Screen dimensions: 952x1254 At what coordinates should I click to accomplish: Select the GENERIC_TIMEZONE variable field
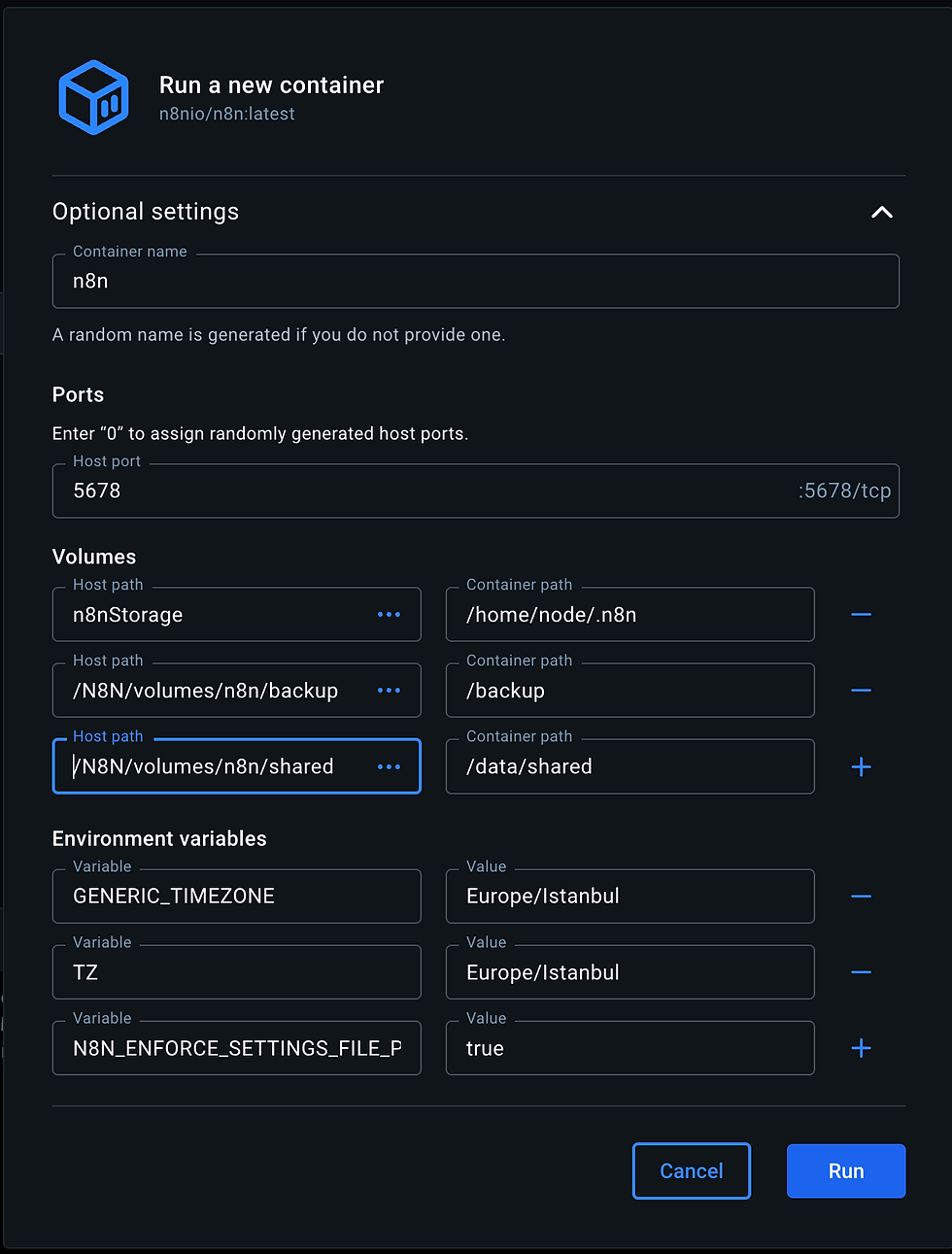click(x=236, y=896)
